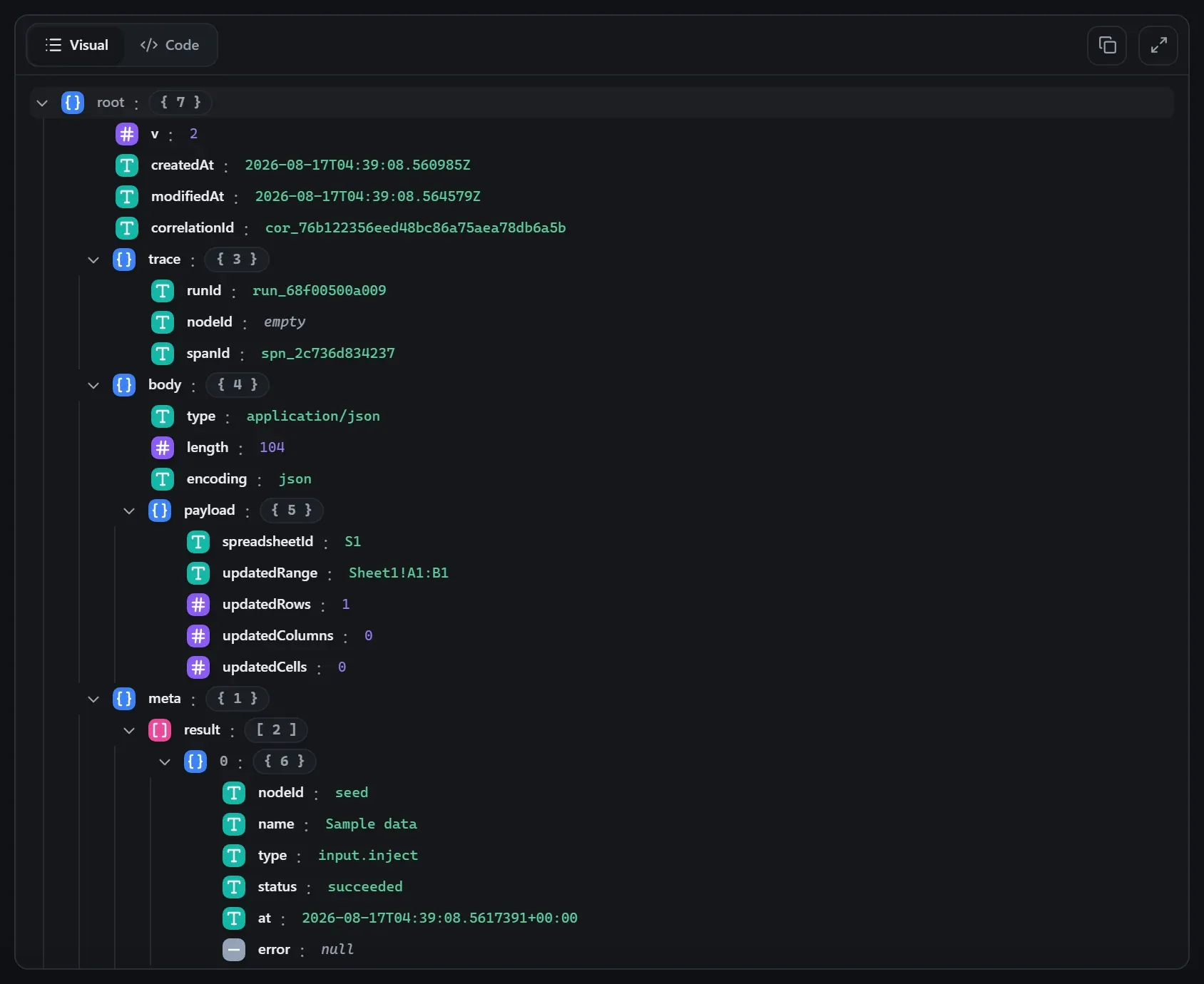Image resolution: width=1204 pixels, height=984 pixels.
Task: Copy the JSON with the copy icon
Action: click(x=1107, y=46)
